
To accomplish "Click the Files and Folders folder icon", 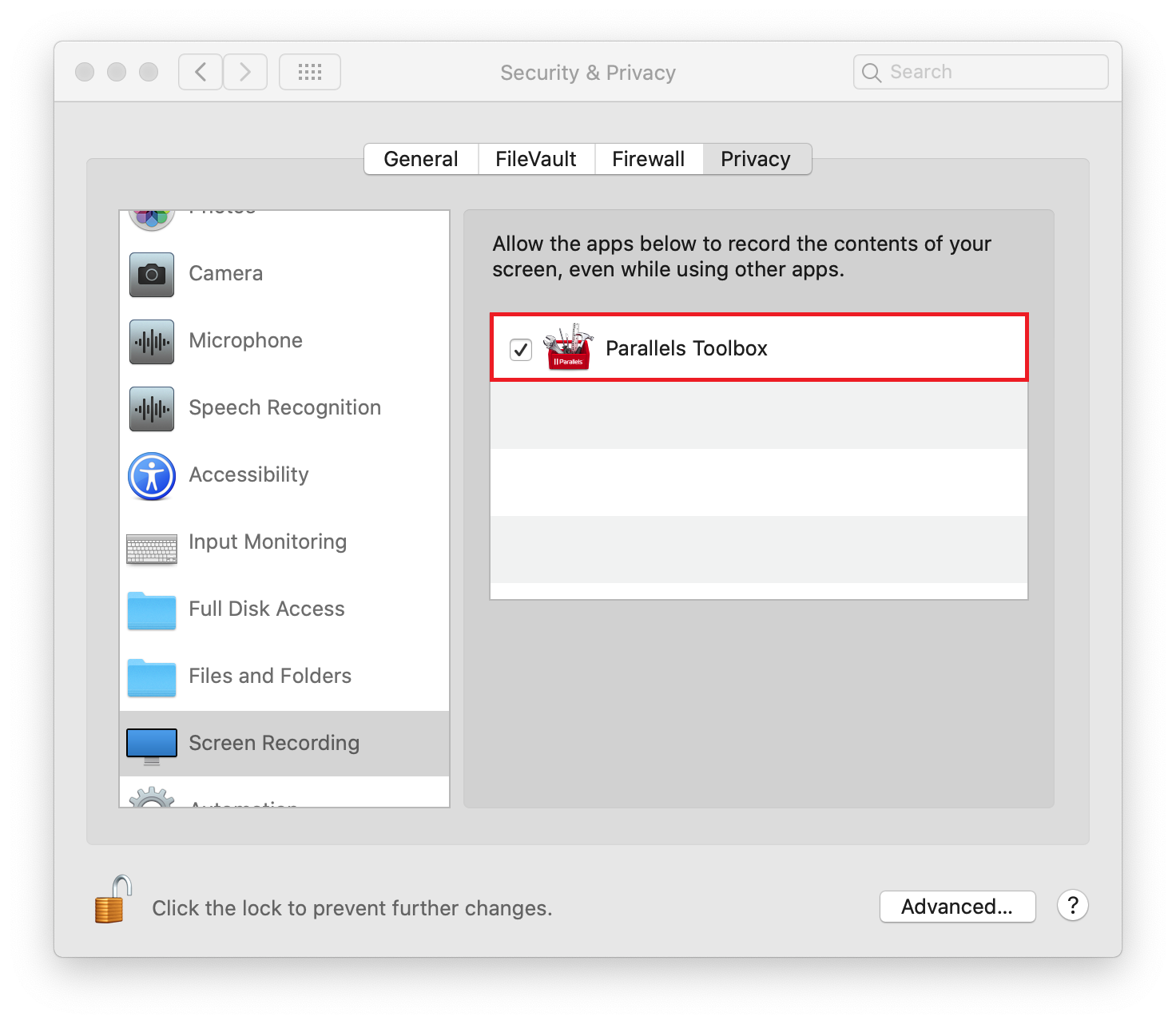I will click(152, 678).
